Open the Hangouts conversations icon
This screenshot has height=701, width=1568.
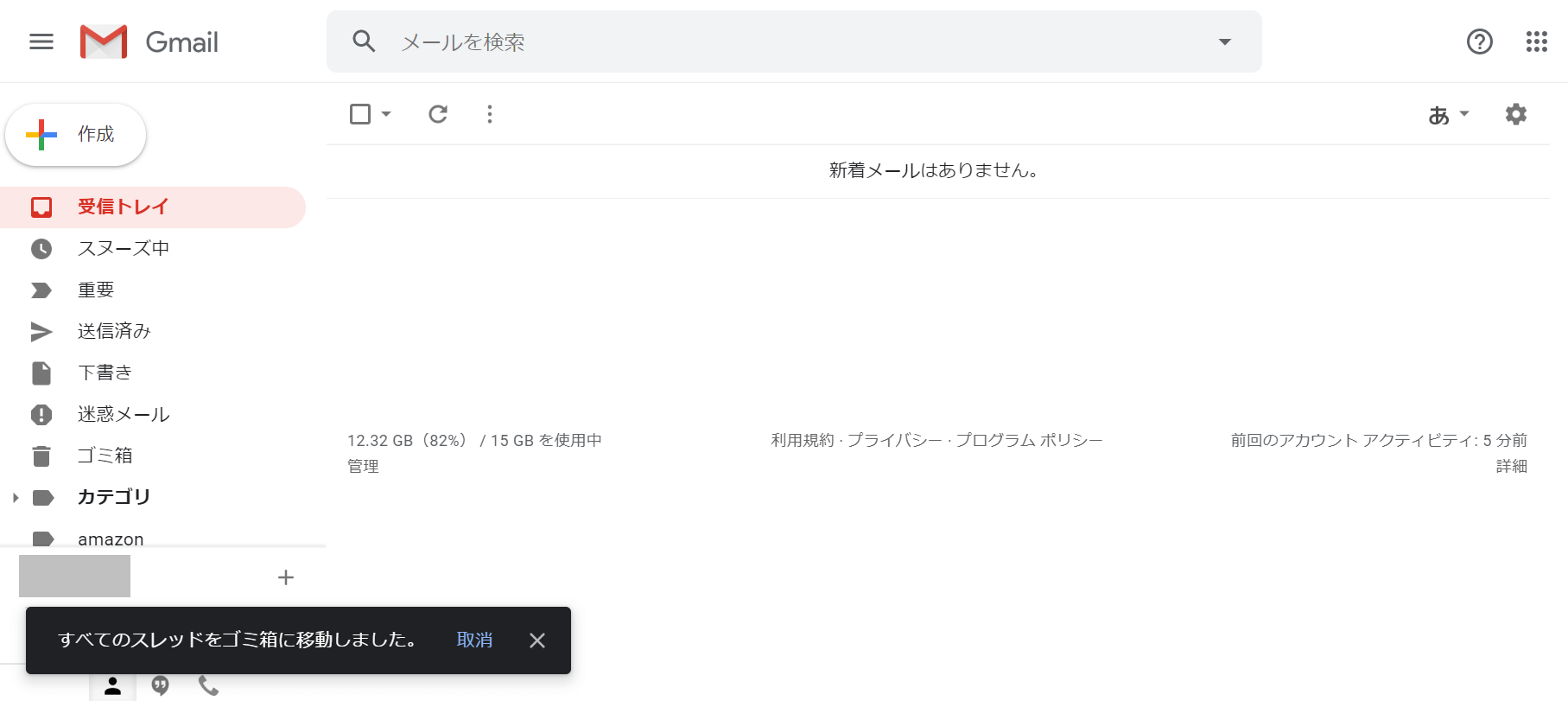[x=160, y=685]
